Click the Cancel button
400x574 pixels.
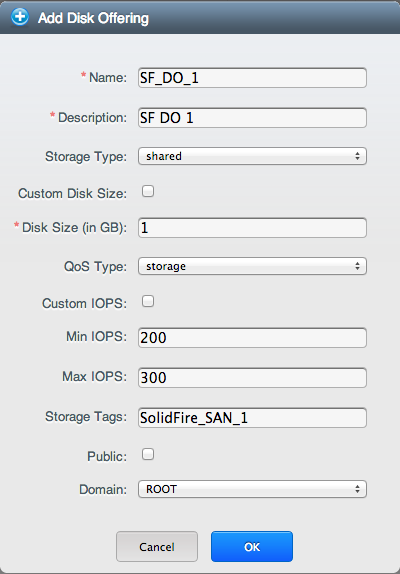[x=157, y=547]
